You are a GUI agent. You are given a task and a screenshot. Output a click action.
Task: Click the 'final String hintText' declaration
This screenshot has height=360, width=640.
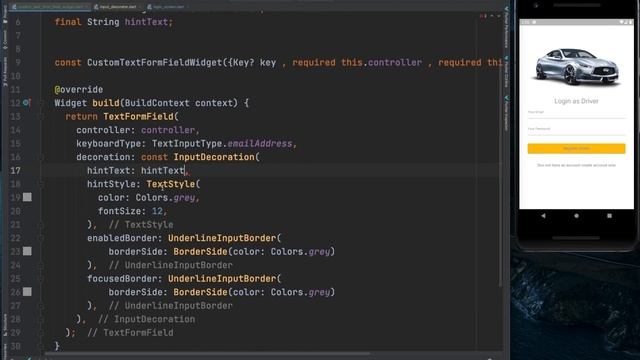[113, 22]
